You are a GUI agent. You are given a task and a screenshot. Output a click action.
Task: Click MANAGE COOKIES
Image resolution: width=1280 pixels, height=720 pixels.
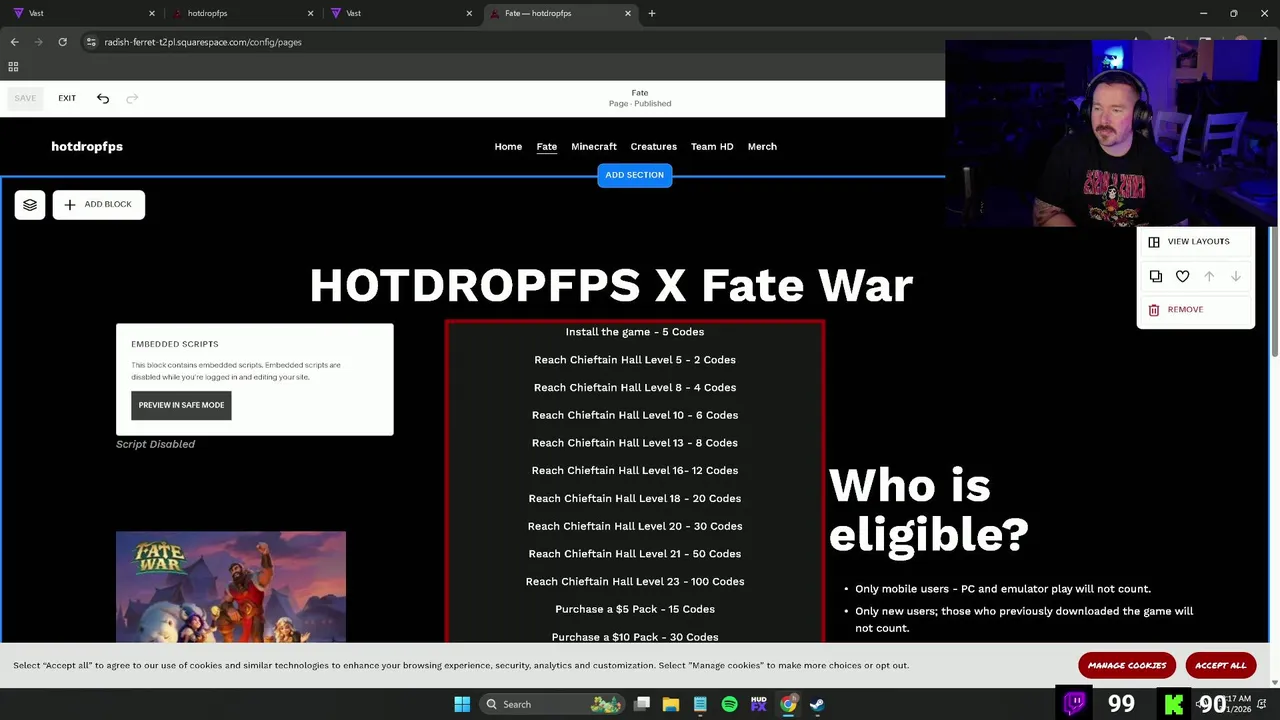click(x=1127, y=665)
